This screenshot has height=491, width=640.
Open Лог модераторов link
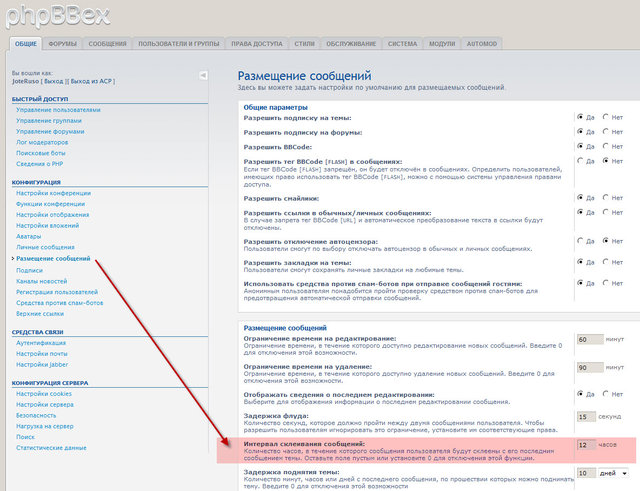42,142
